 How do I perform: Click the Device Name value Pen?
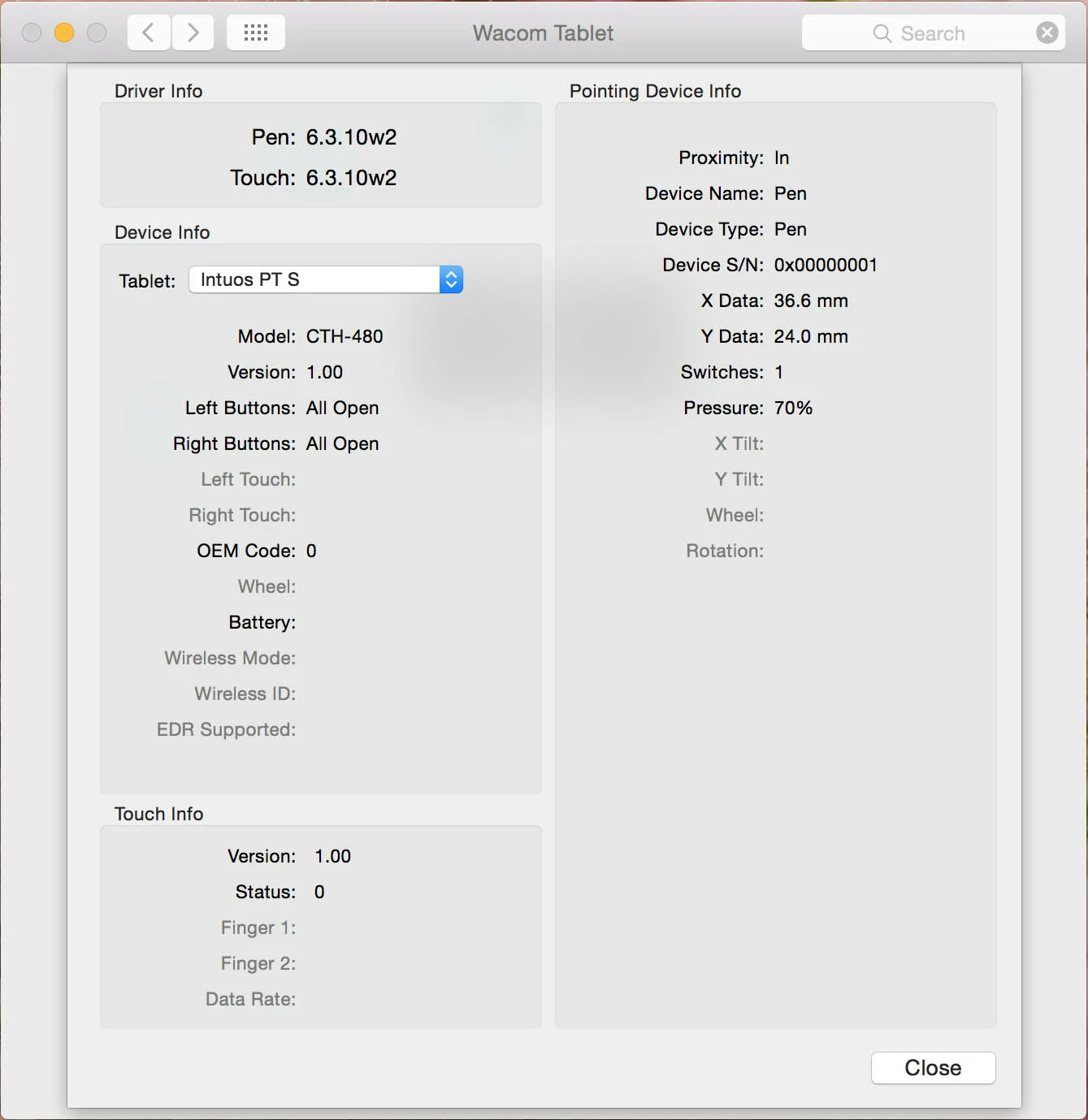791,193
